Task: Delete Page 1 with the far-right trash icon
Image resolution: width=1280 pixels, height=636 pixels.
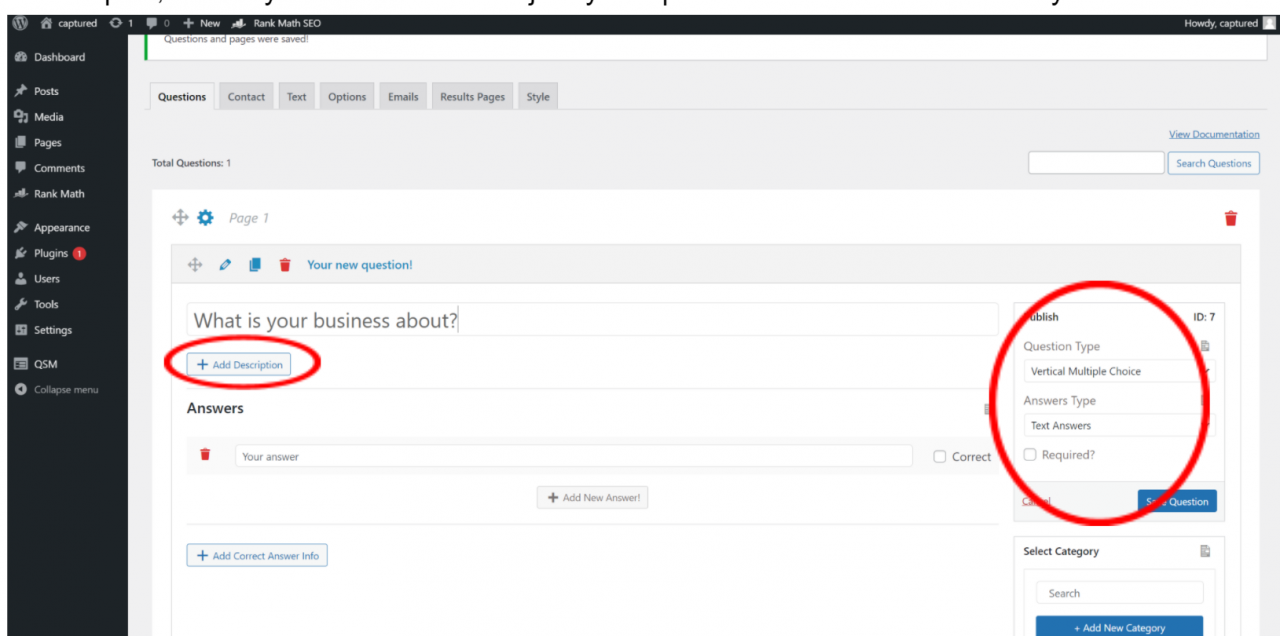Action: (x=1230, y=217)
